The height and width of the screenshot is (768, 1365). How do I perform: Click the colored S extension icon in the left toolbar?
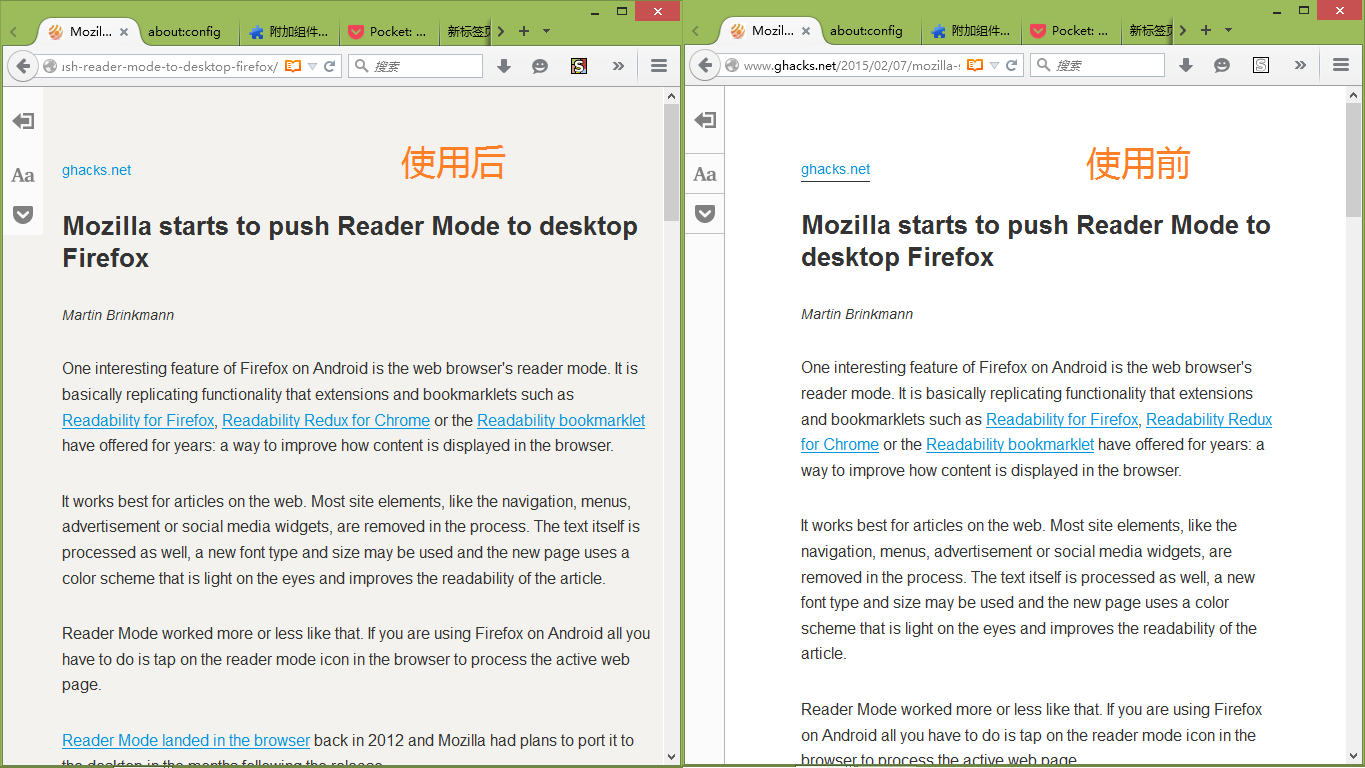579,66
